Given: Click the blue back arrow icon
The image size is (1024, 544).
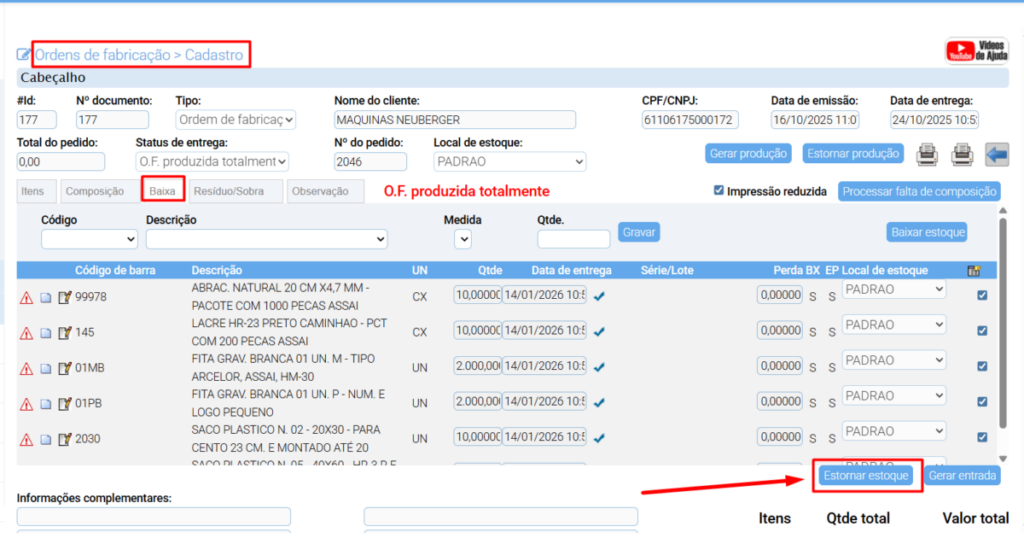Looking at the screenshot, I should [997, 155].
